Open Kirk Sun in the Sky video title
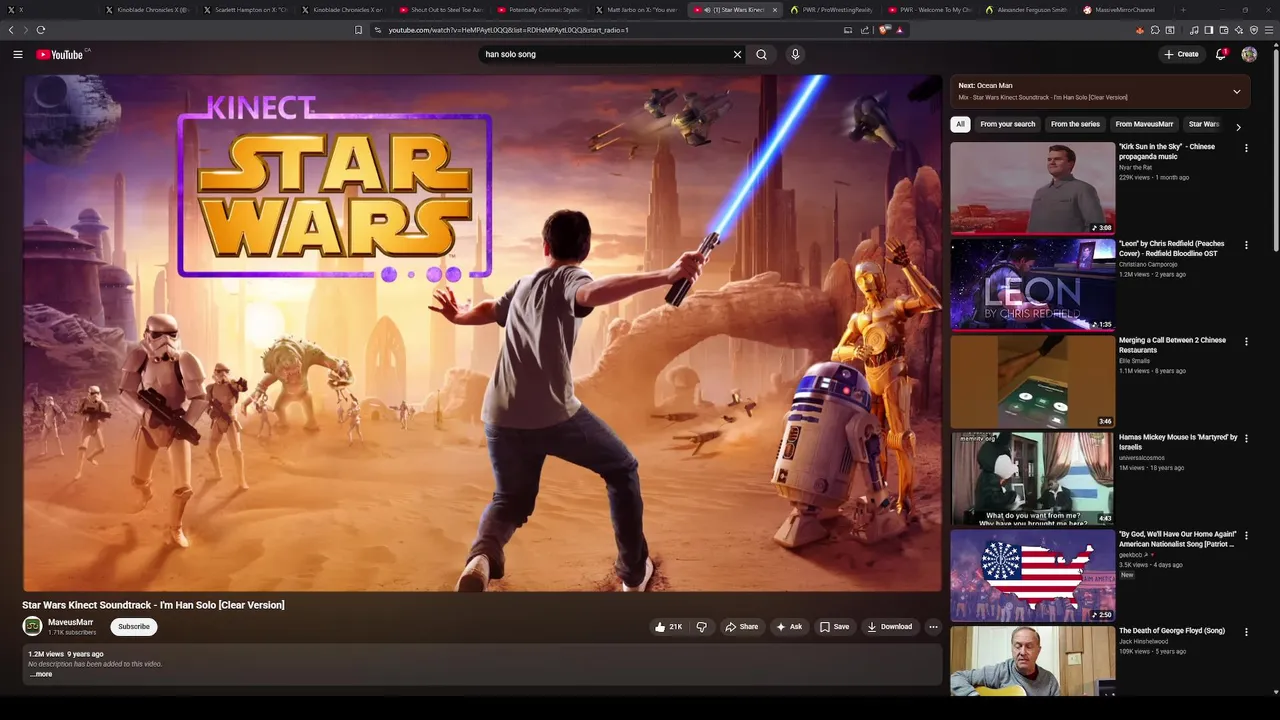 [x=1167, y=152]
